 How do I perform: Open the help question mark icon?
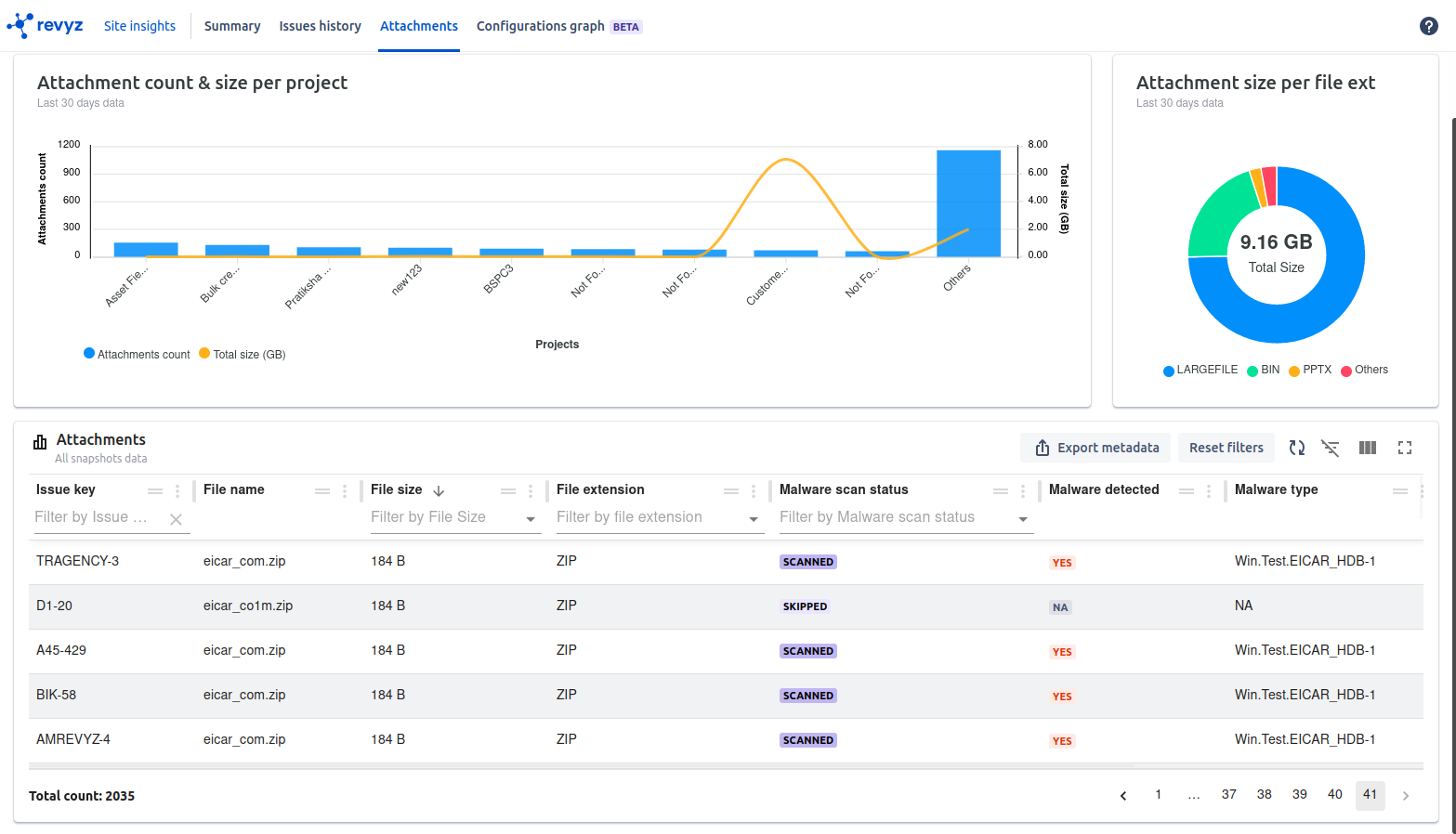pyautogui.click(x=1428, y=26)
